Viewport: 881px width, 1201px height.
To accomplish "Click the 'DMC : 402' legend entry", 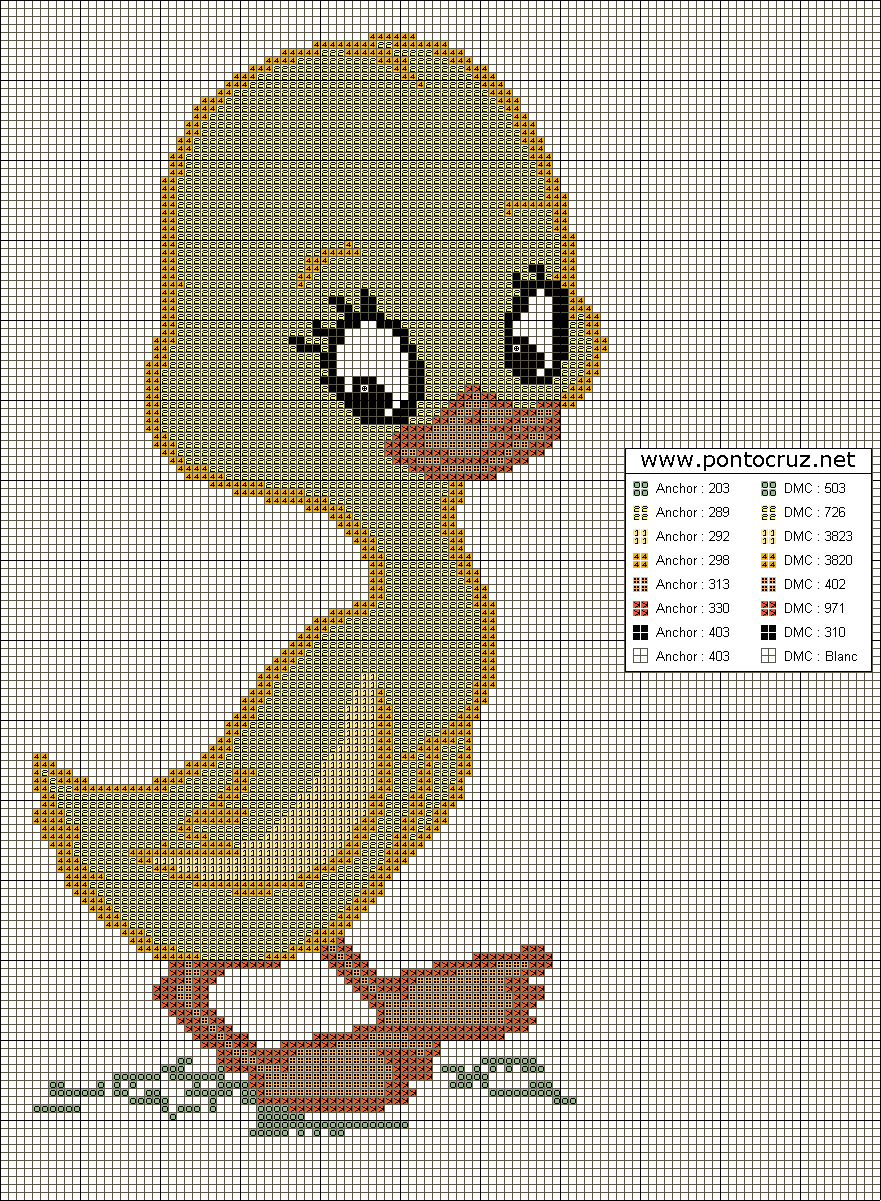I will click(x=815, y=585).
